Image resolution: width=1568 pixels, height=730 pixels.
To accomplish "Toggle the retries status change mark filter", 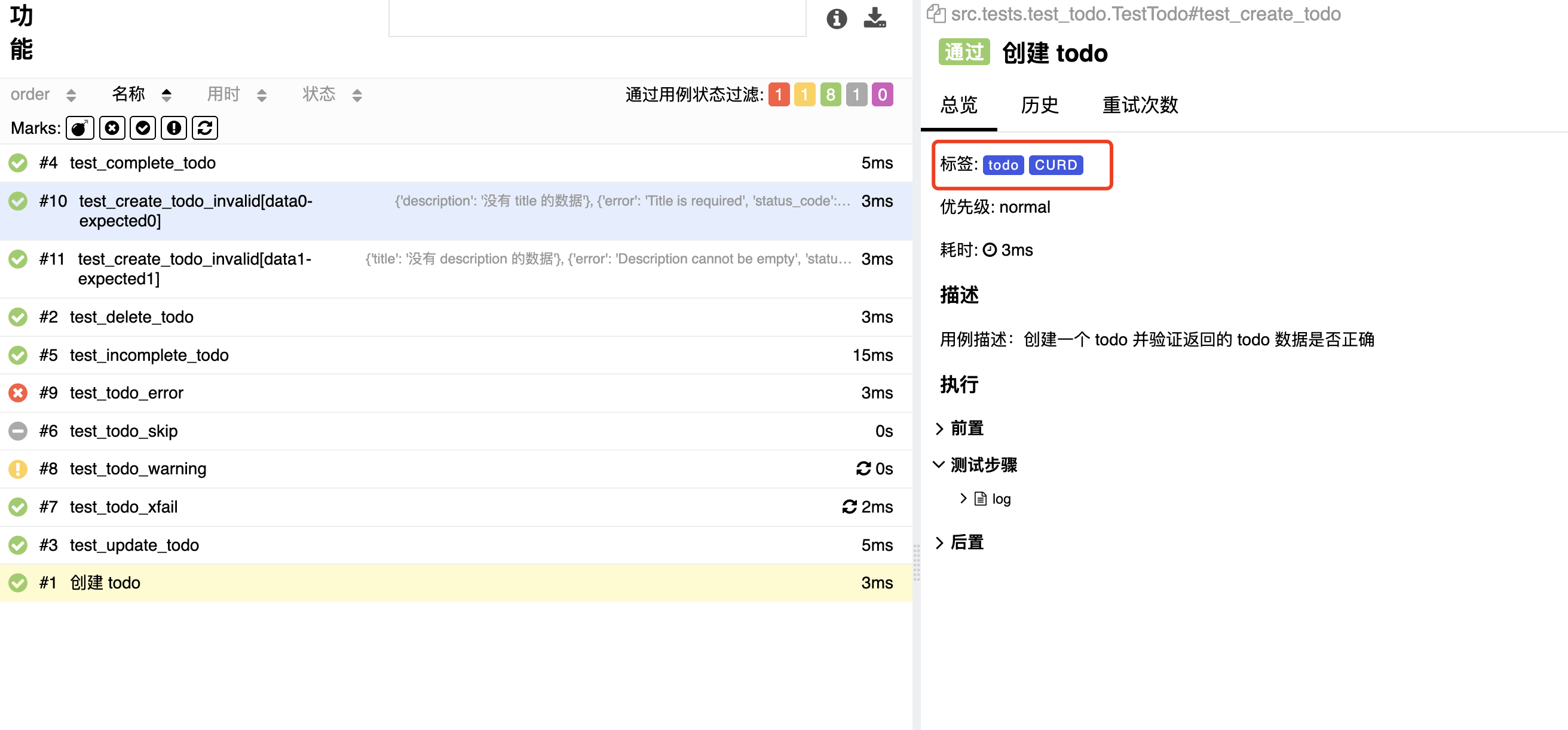I will 204,128.
